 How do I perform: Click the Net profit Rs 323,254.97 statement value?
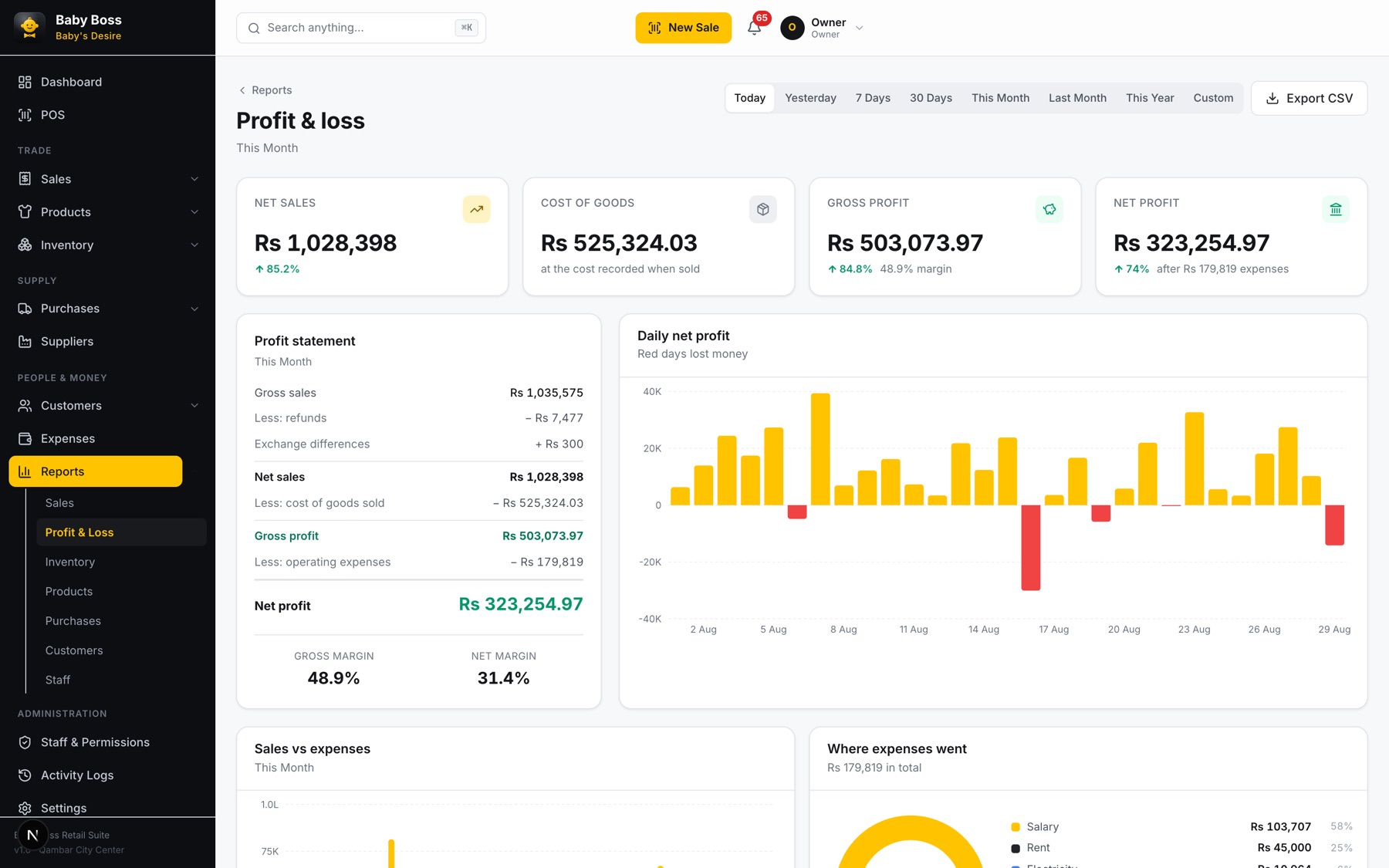(x=521, y=604)
